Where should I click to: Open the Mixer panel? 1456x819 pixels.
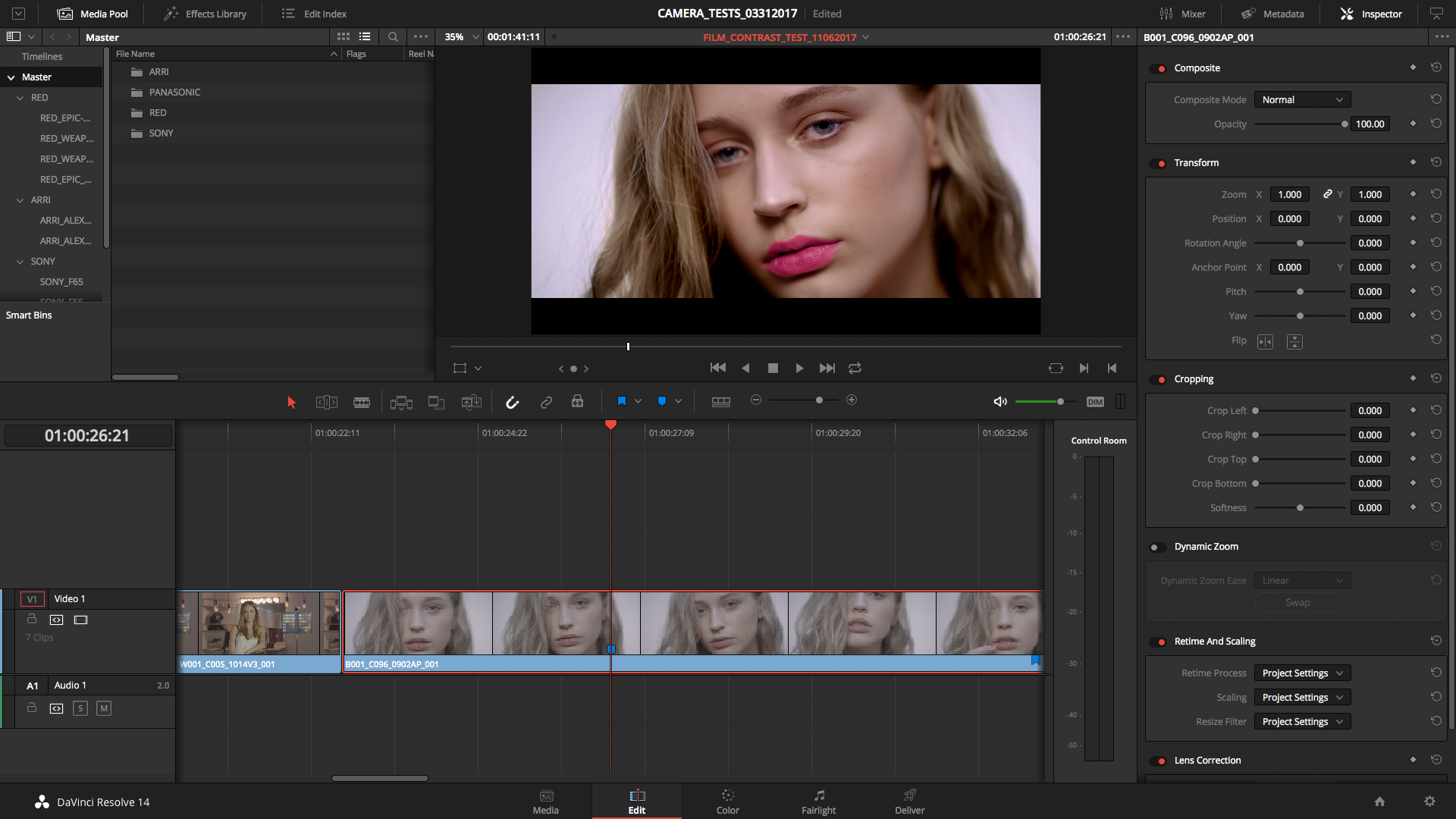point(1182,14)
